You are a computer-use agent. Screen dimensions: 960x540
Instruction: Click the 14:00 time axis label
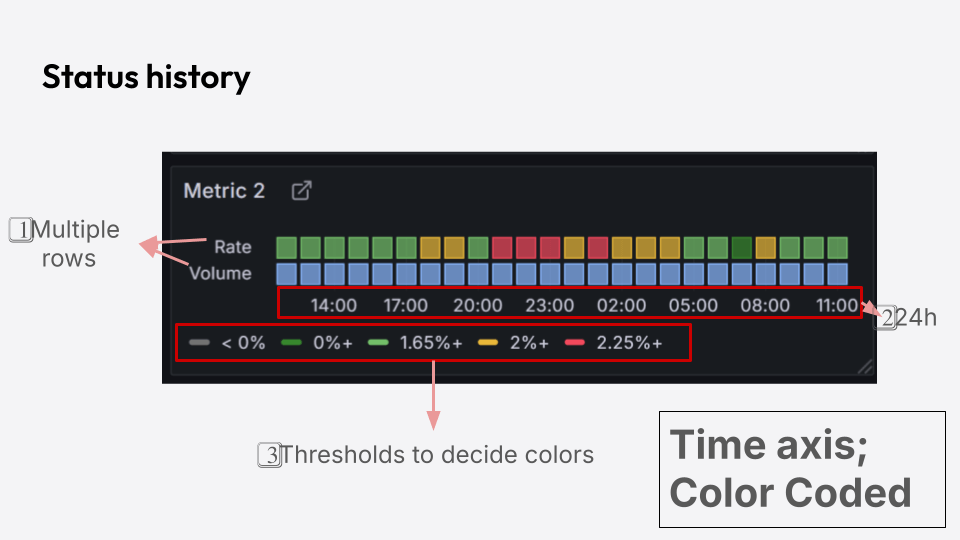(x=334, y=305)
